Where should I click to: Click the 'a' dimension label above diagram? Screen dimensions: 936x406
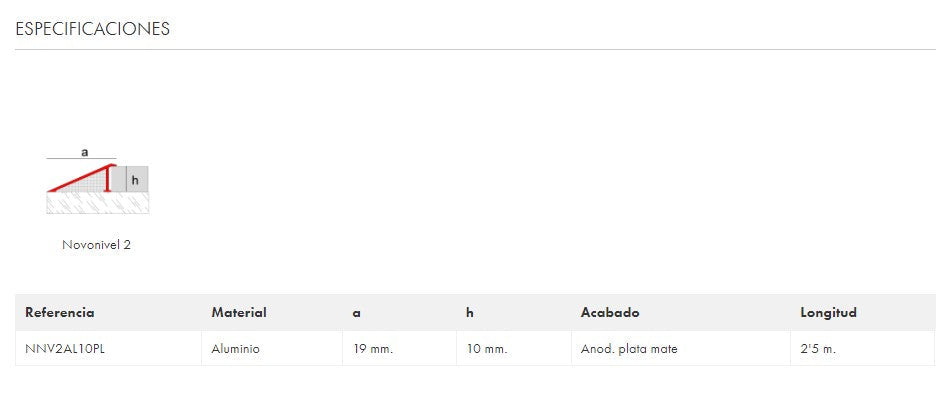pyautogui.click(x=85, y=152)
